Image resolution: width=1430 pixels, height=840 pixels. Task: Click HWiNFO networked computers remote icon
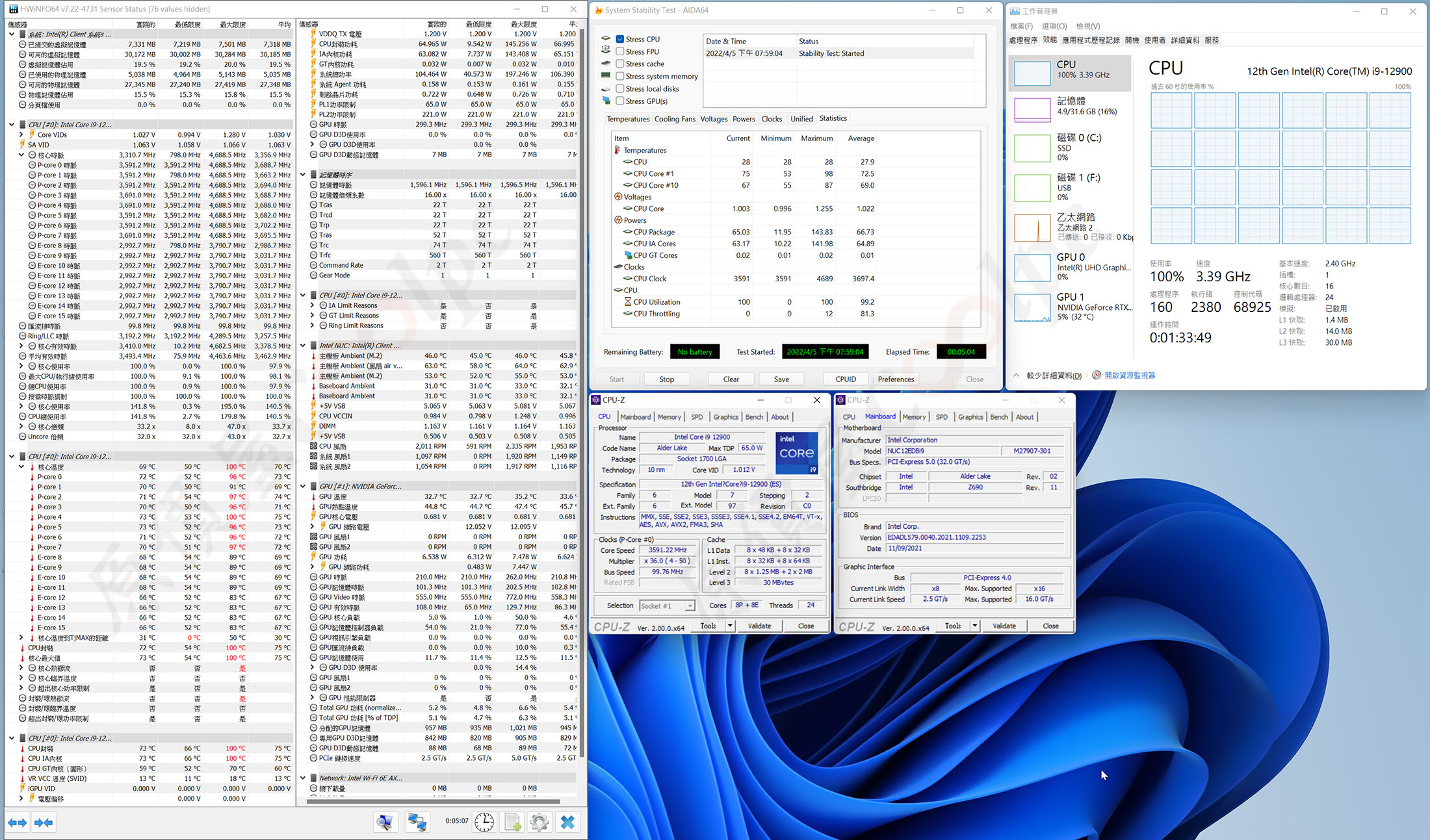coord(417,822)
